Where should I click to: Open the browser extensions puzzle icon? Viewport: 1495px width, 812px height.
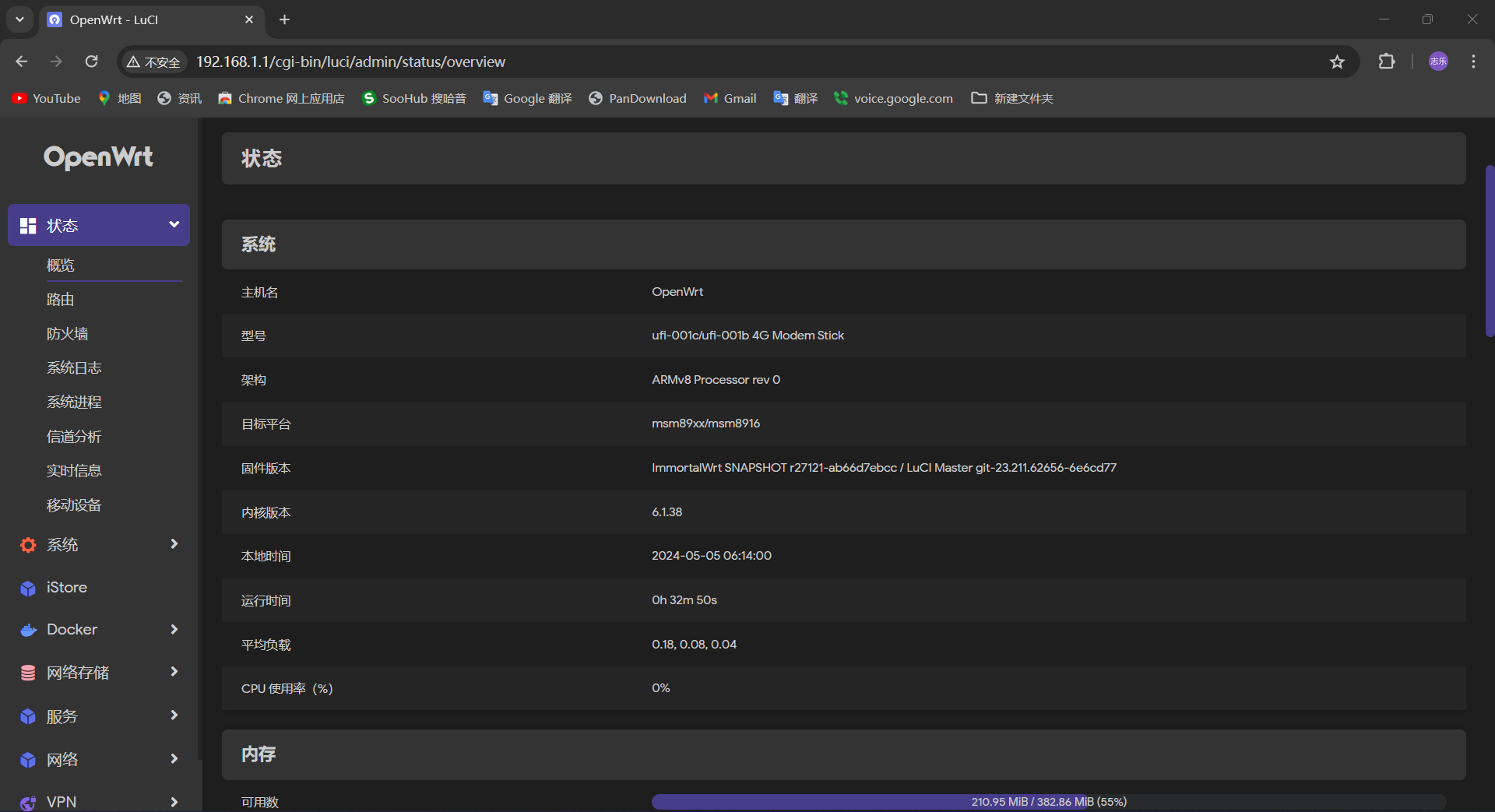tap(1387, 62)
